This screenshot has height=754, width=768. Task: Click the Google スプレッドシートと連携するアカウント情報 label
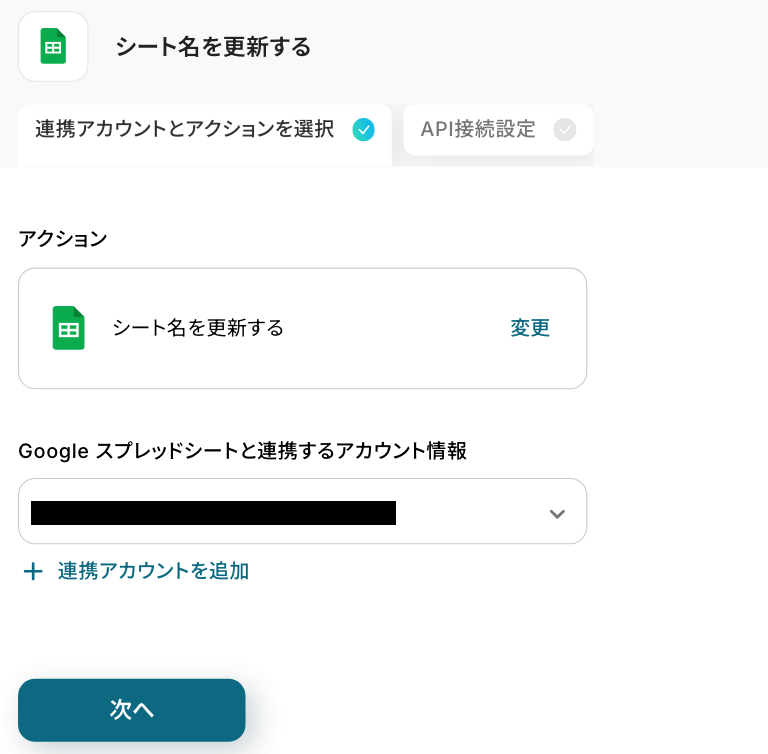pos(242,451)
